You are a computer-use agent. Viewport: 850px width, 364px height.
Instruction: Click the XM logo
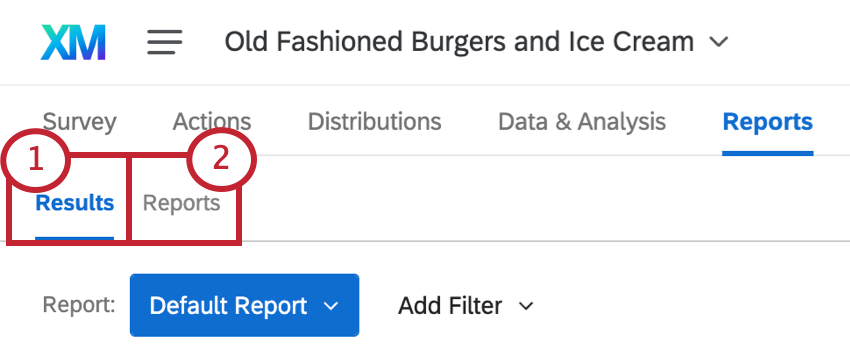[73, 42]
